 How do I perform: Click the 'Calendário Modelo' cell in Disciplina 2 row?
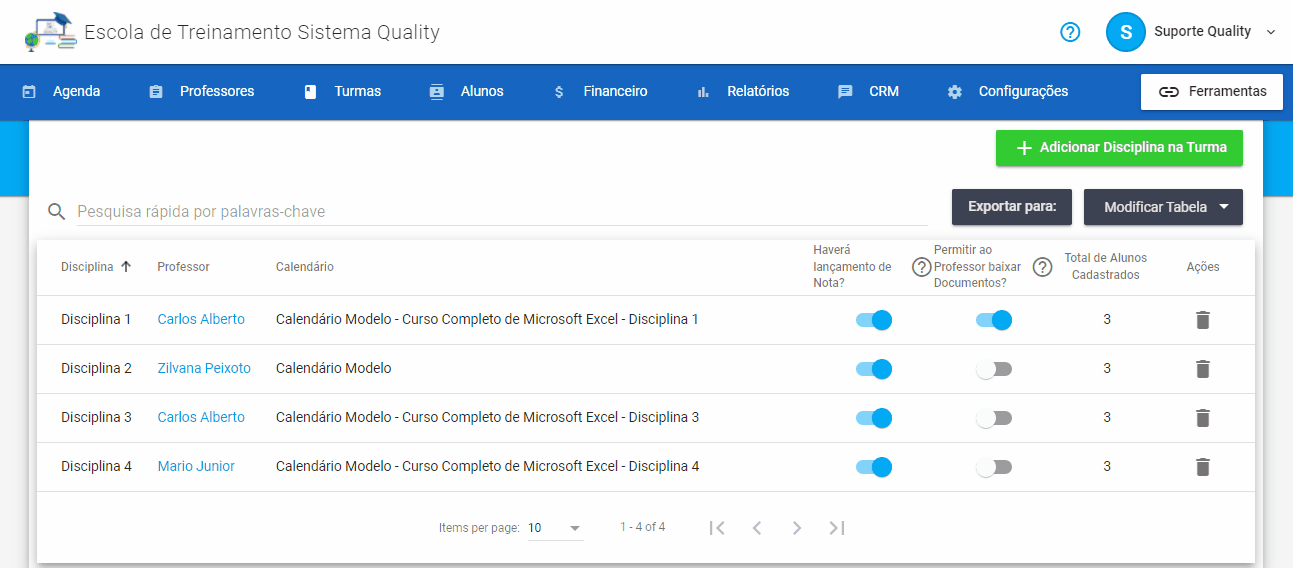pyautogui.click(x=334, y=368)
